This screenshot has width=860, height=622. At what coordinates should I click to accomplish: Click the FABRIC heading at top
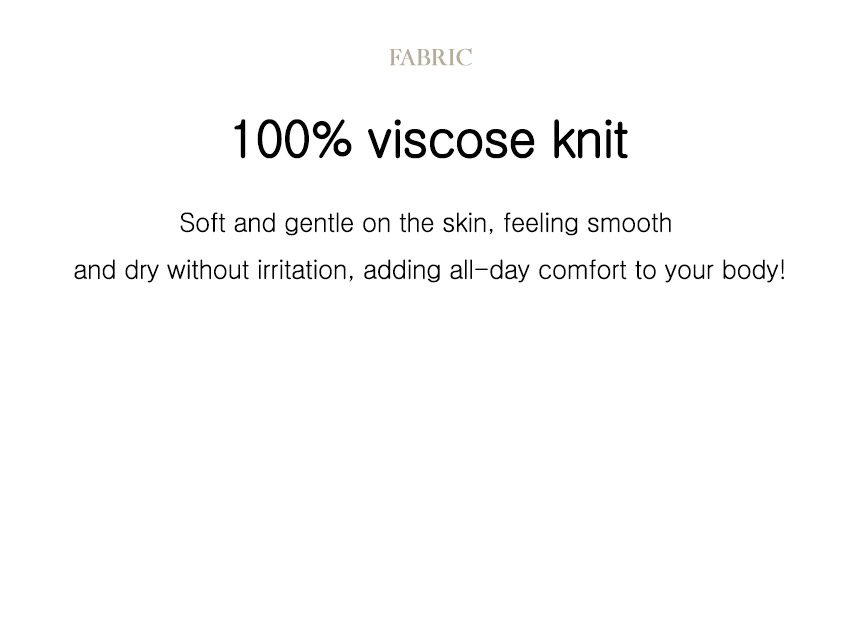[430, 58]
